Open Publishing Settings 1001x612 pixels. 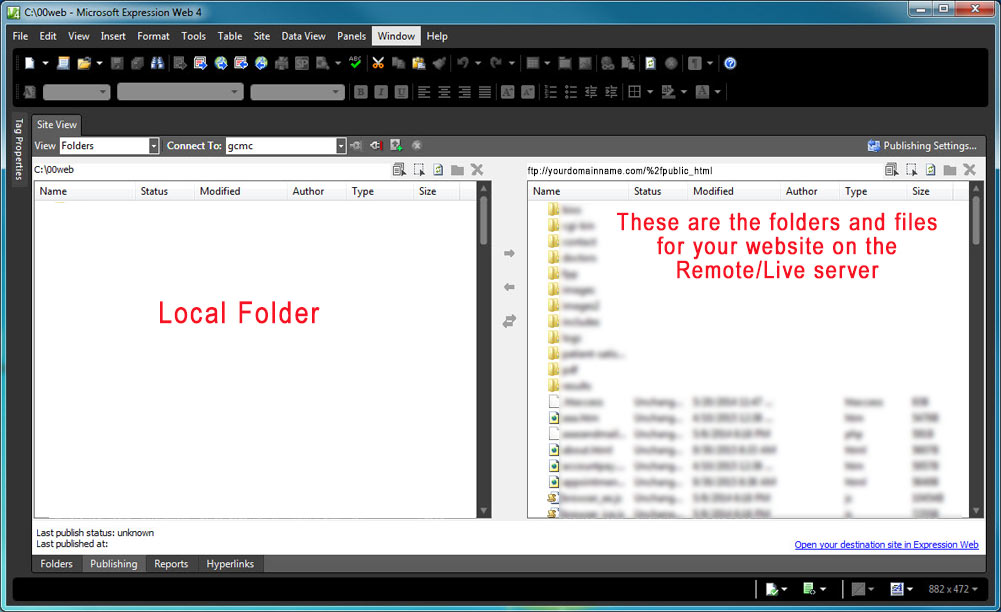(x=922, y=146)
